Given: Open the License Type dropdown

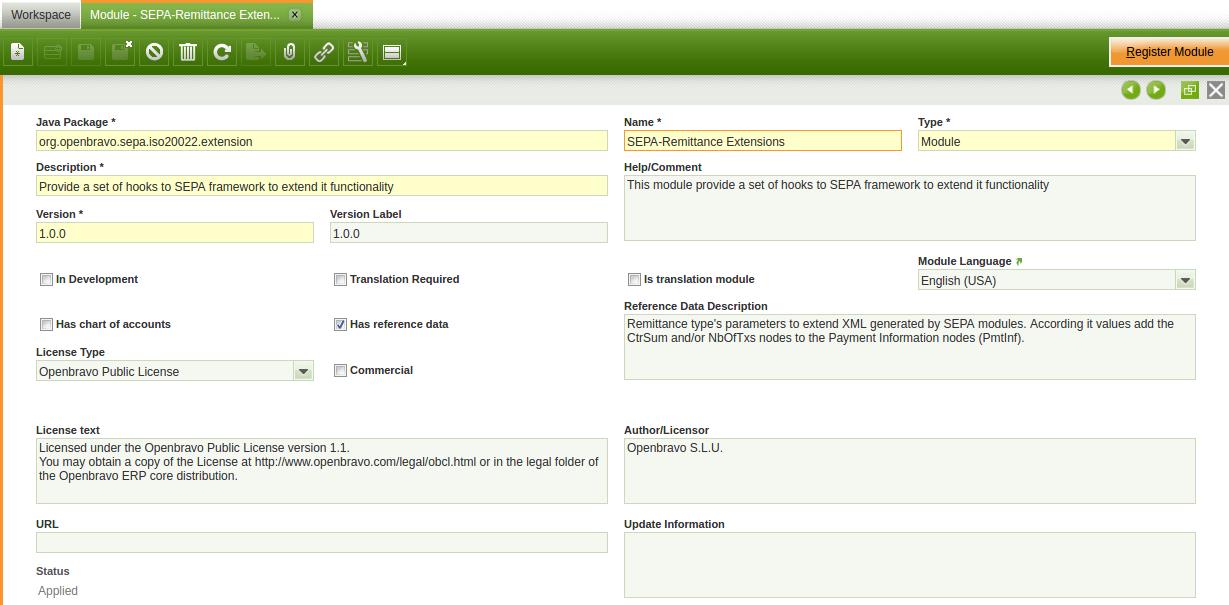Looking at the screenshot, I should click(x=303, y=372).
